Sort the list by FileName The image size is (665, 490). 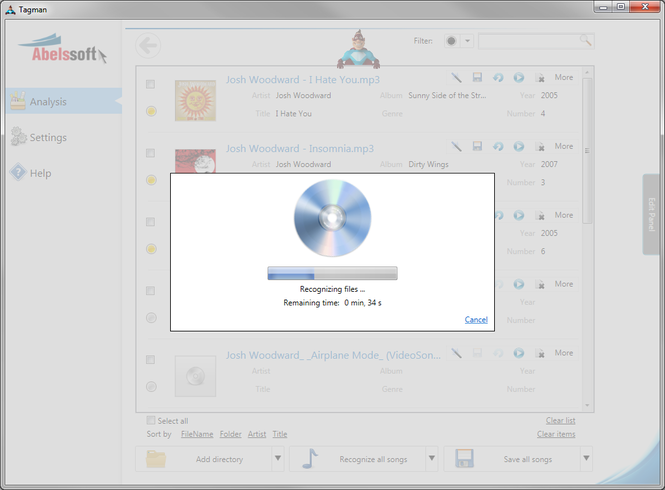(197, 434)
